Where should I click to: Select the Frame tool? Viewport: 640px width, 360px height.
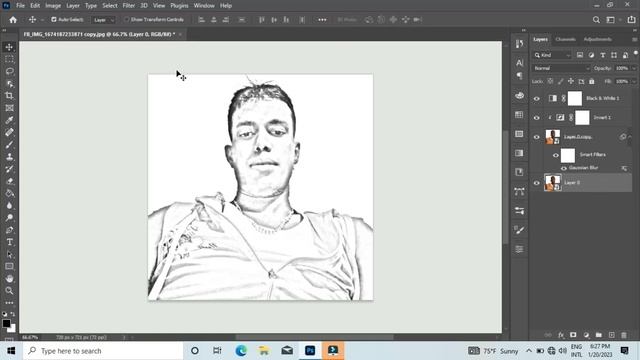click(x=9, y=108)
